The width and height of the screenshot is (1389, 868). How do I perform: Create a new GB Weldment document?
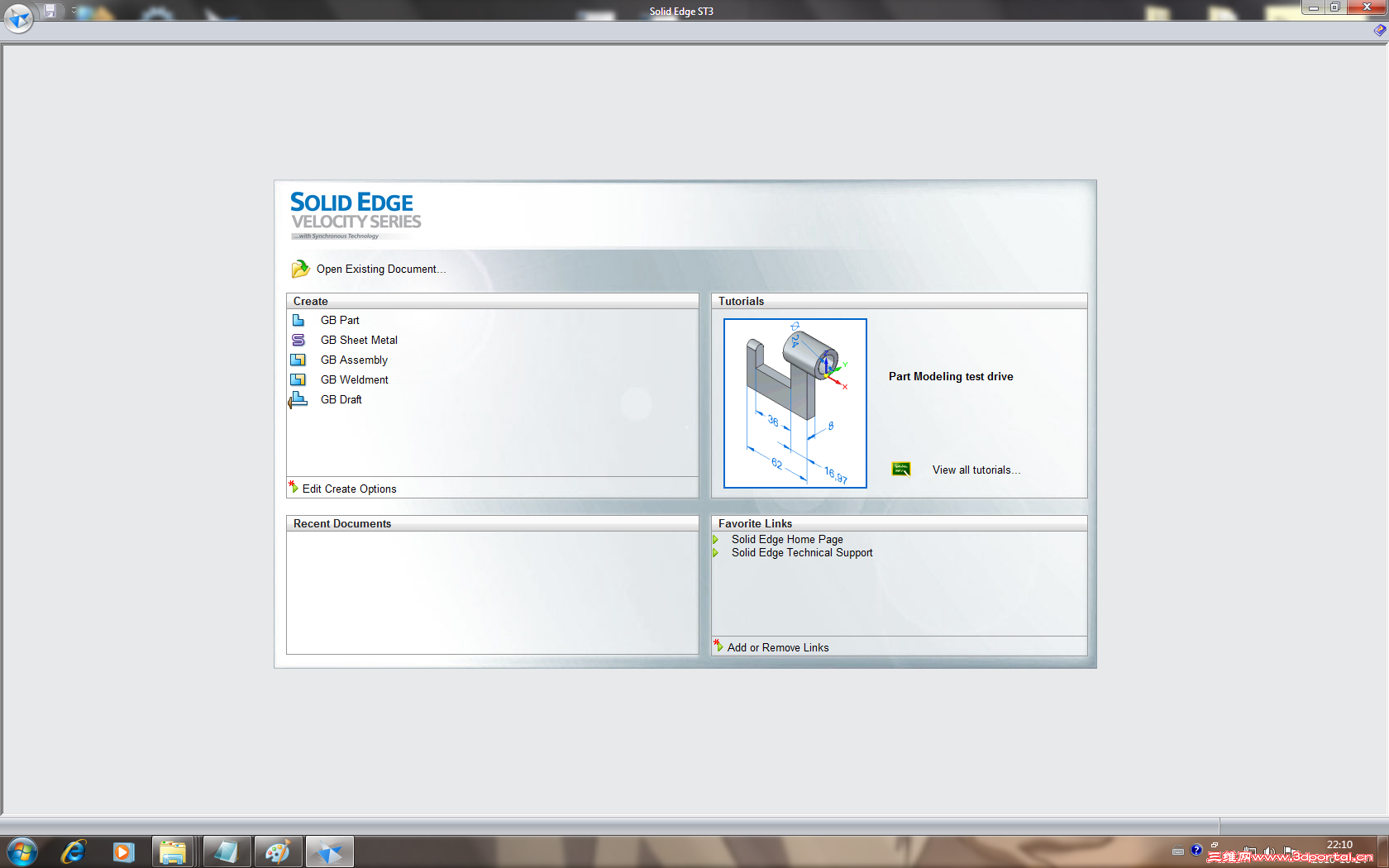[355, 380]
